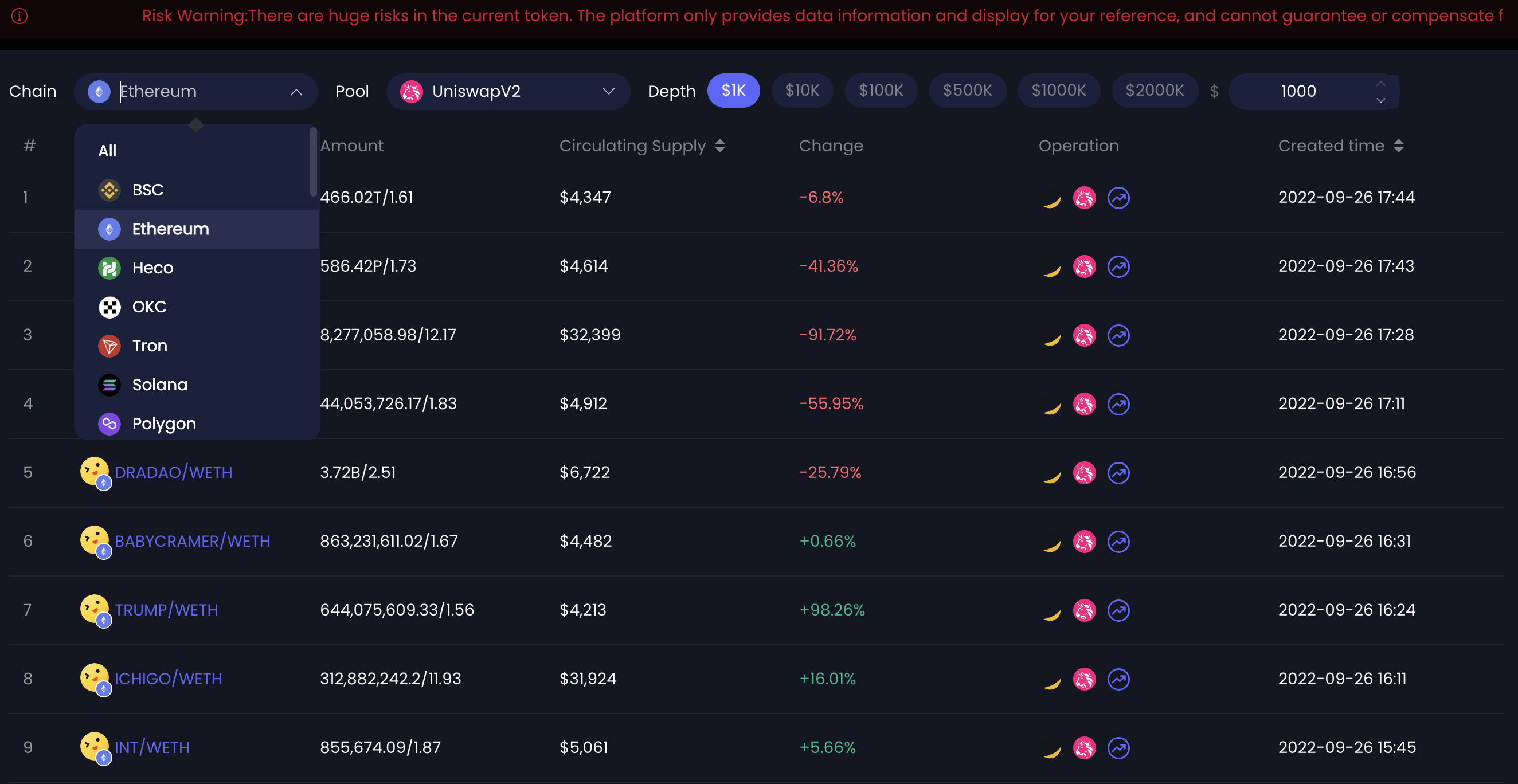Click the banana icon in ICHIGO/WETH row
Screen dimensions: 1518x784
pos(1051,680)
